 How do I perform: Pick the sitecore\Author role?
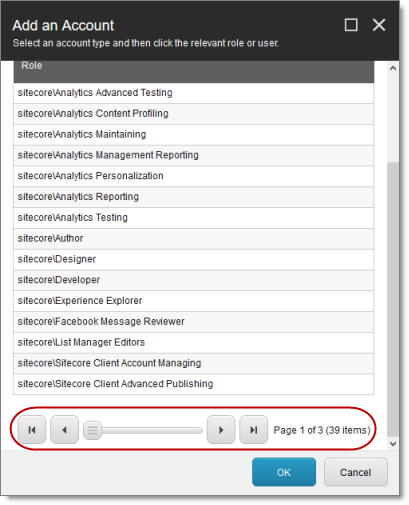point(194,238)
